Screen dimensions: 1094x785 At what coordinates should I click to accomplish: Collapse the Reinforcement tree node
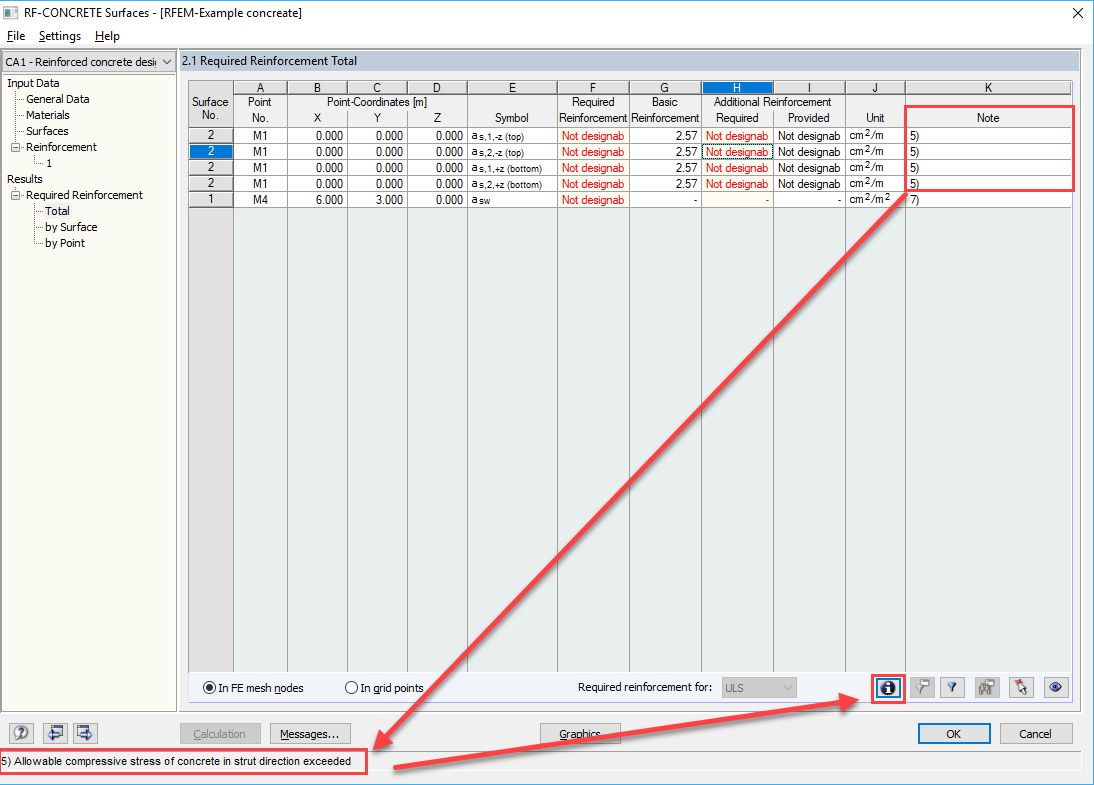15,147
